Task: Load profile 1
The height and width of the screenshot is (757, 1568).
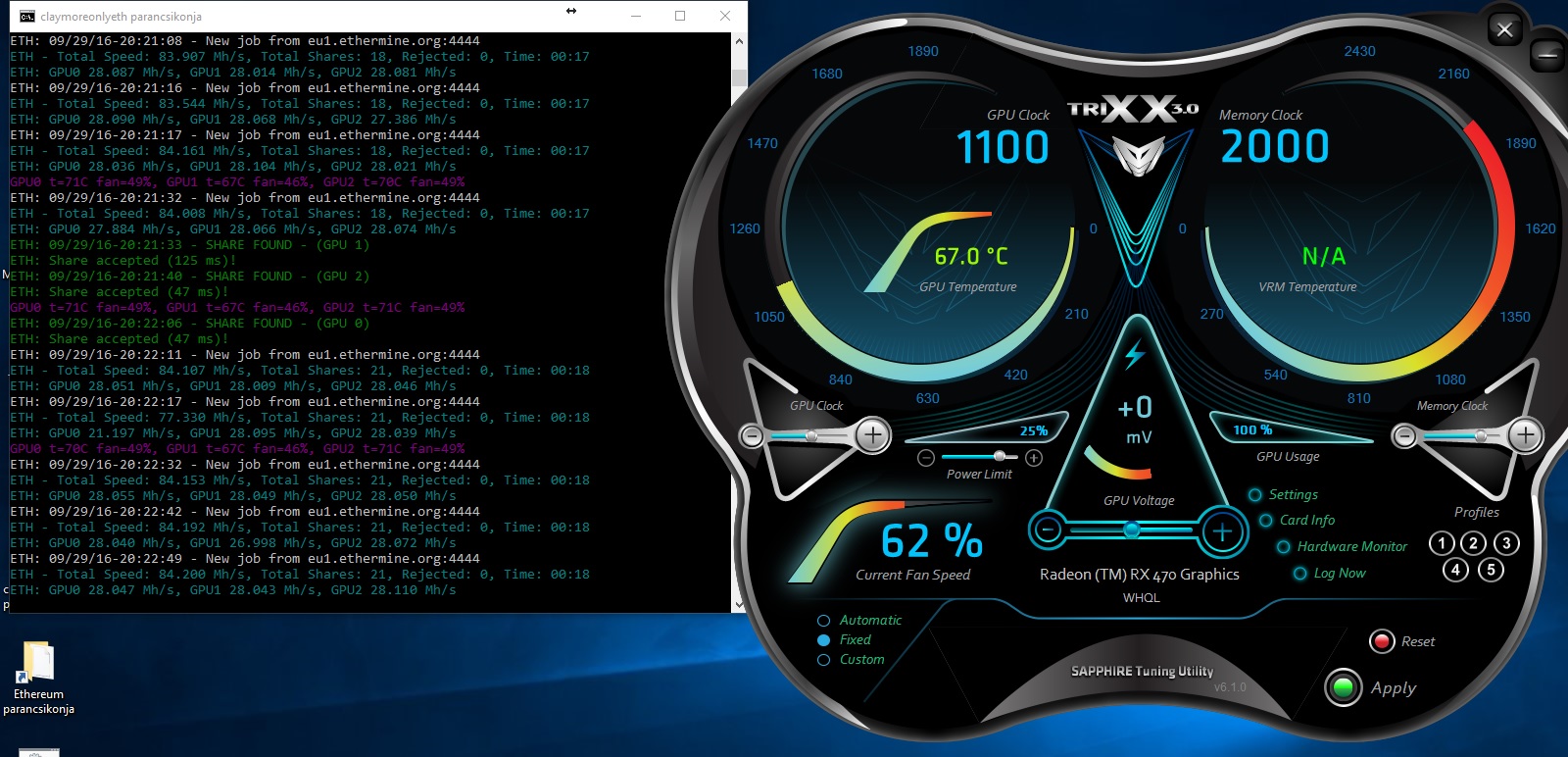Action: 1442,543
